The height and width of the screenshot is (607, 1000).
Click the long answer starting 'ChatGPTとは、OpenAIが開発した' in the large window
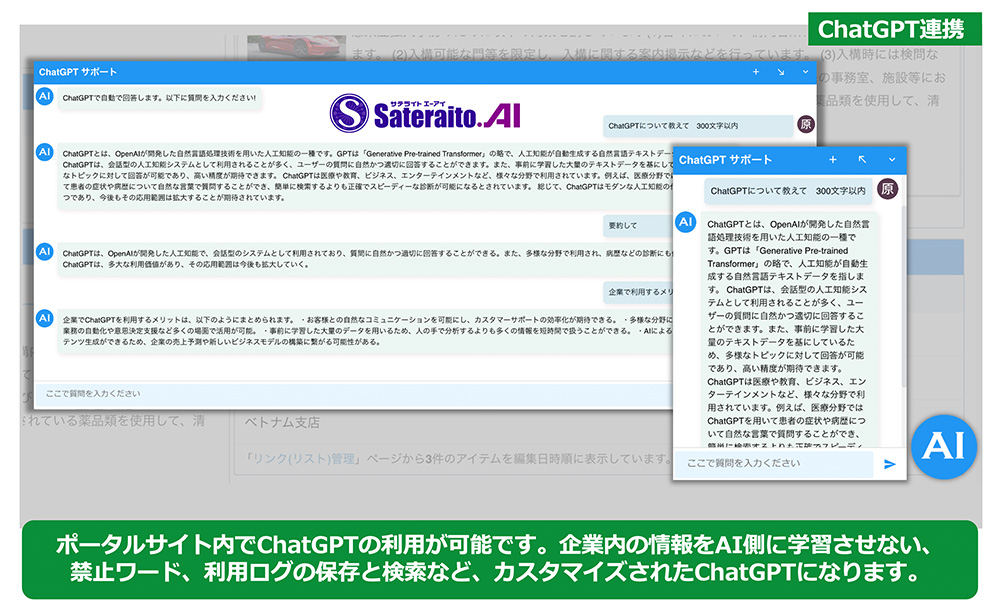pyautogui.click(x=365, y=175)
